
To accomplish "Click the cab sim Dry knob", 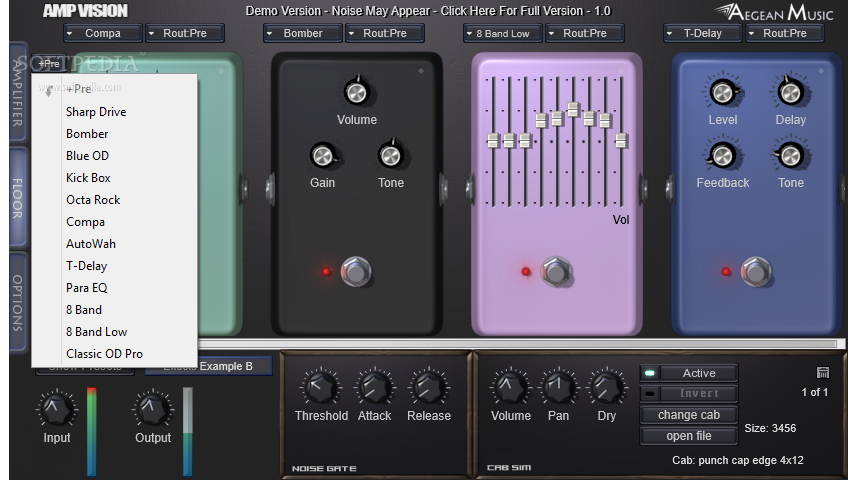I will point(606,387).
